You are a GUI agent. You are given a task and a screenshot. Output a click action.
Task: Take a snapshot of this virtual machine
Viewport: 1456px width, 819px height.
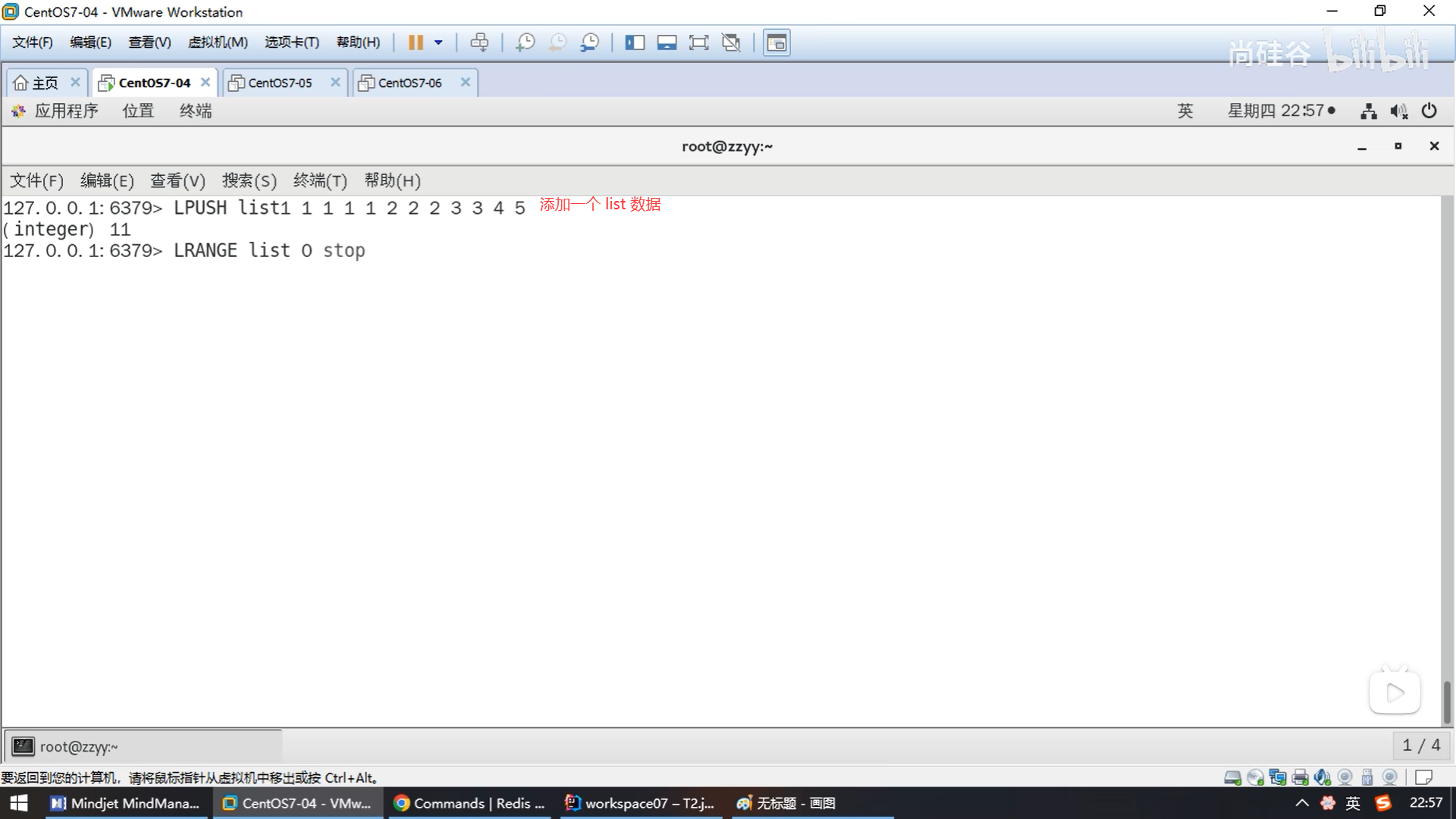coord(525,42)
